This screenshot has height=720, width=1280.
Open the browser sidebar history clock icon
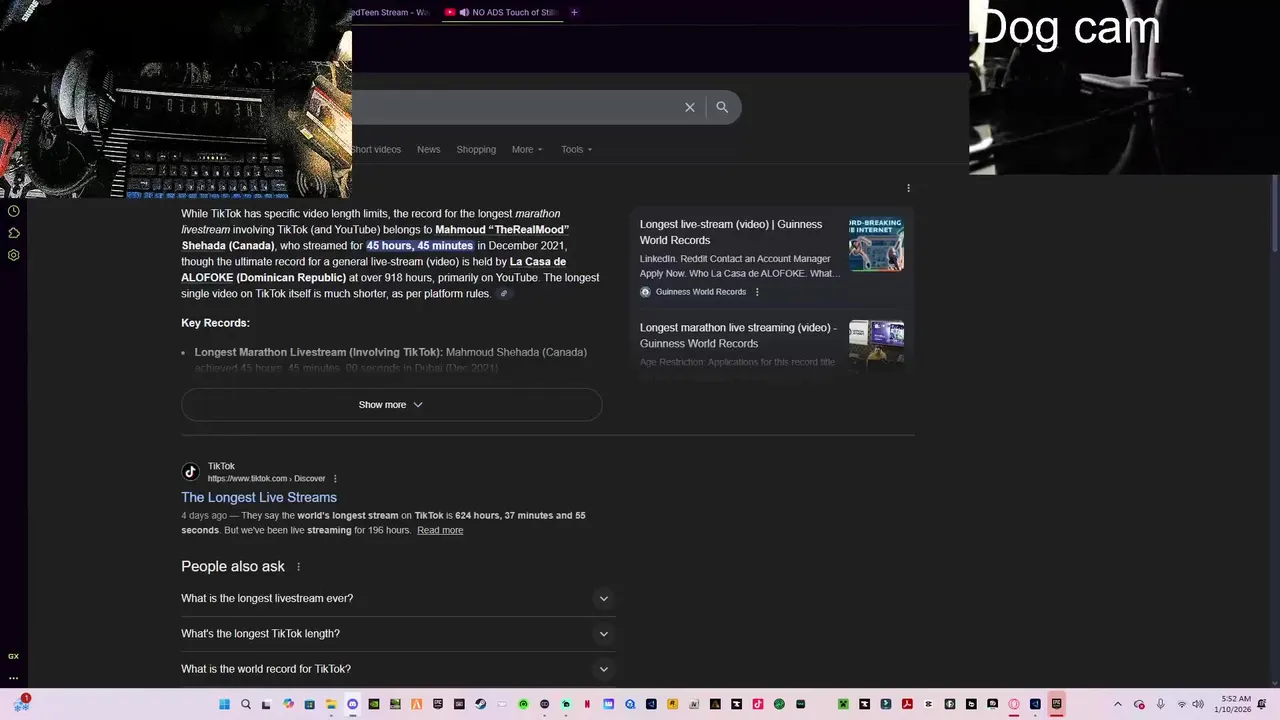14,211
